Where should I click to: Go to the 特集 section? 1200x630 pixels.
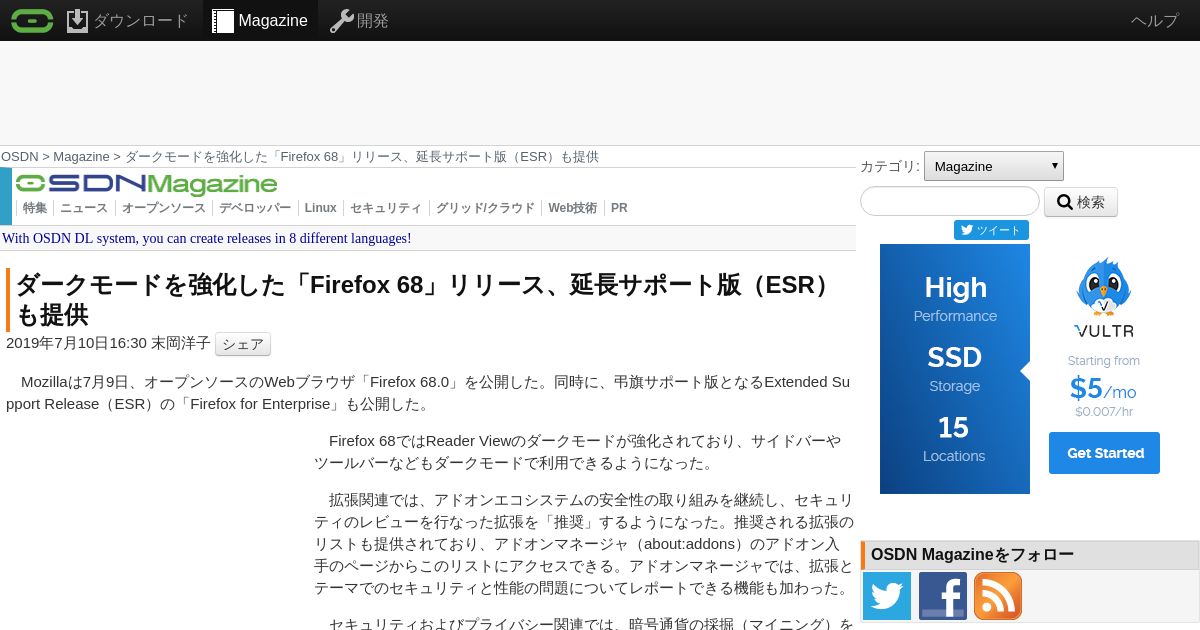pos(35,208)
